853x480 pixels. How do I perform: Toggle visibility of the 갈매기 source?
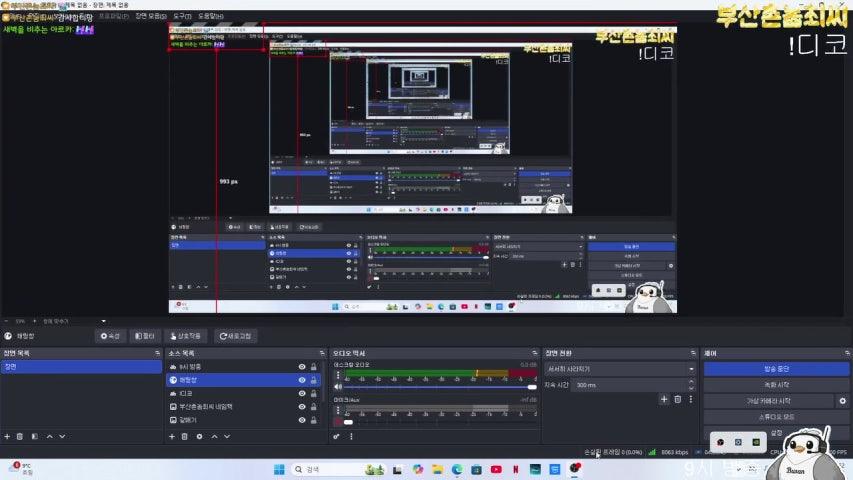(x=302, y=421)
